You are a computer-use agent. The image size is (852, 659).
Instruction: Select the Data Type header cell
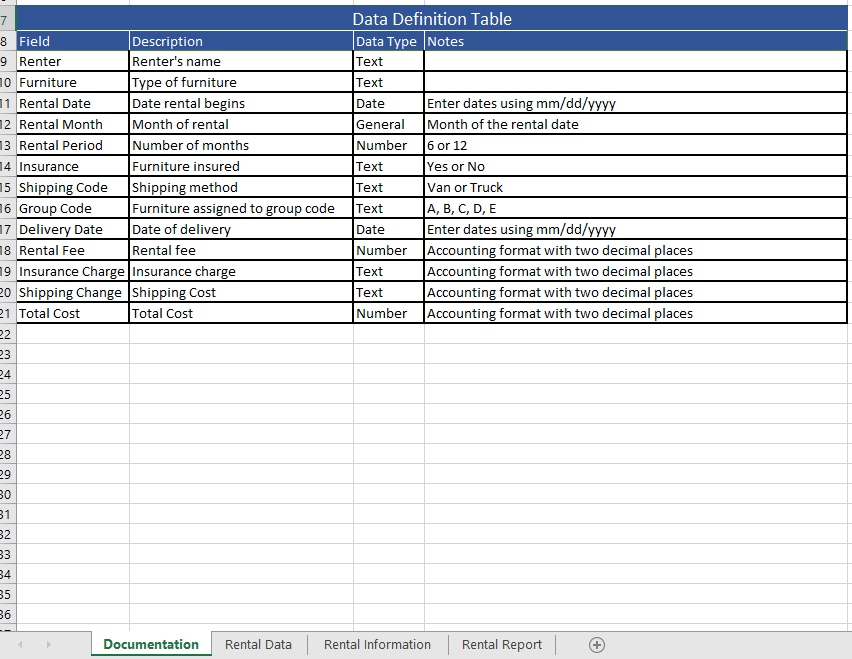tap(387, 41)
